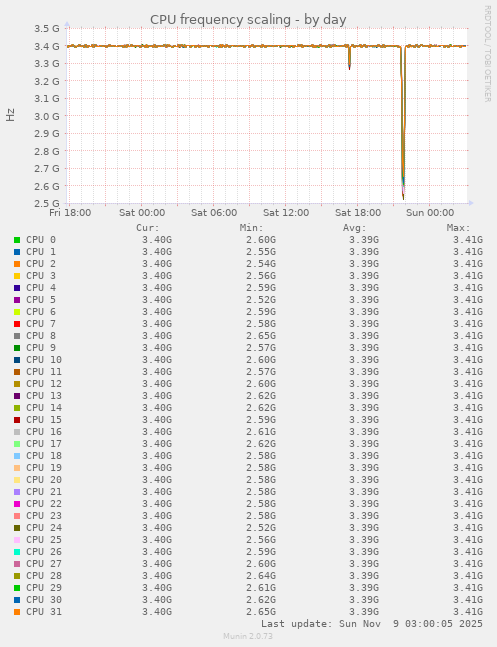Image resolution: width=497 pixels, height=647 pixels.
Task: Click the 'CPU 5' legend label
Action: pos(41,300)
